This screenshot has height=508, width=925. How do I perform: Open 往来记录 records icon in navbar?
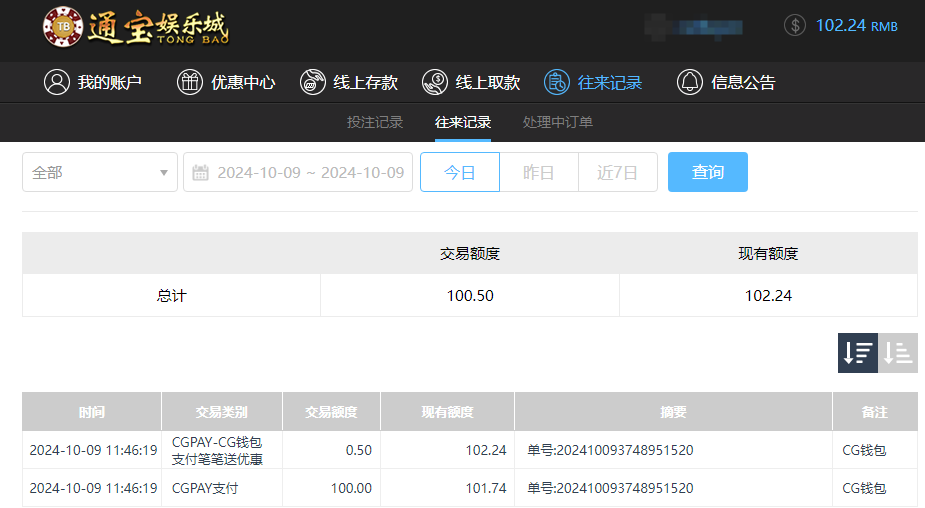coord(557,83)
